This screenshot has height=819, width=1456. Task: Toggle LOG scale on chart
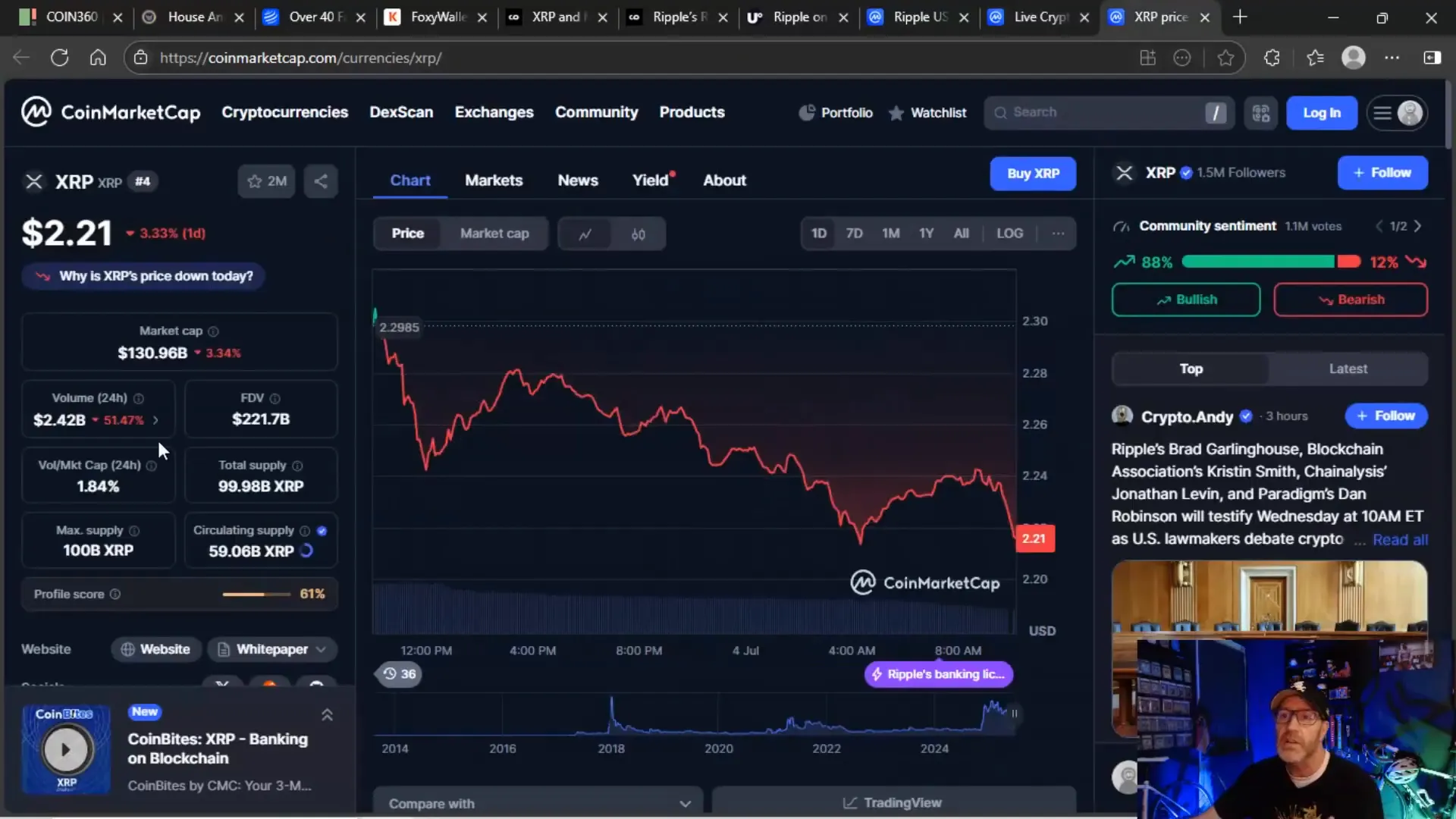[x=1009, y=234]
